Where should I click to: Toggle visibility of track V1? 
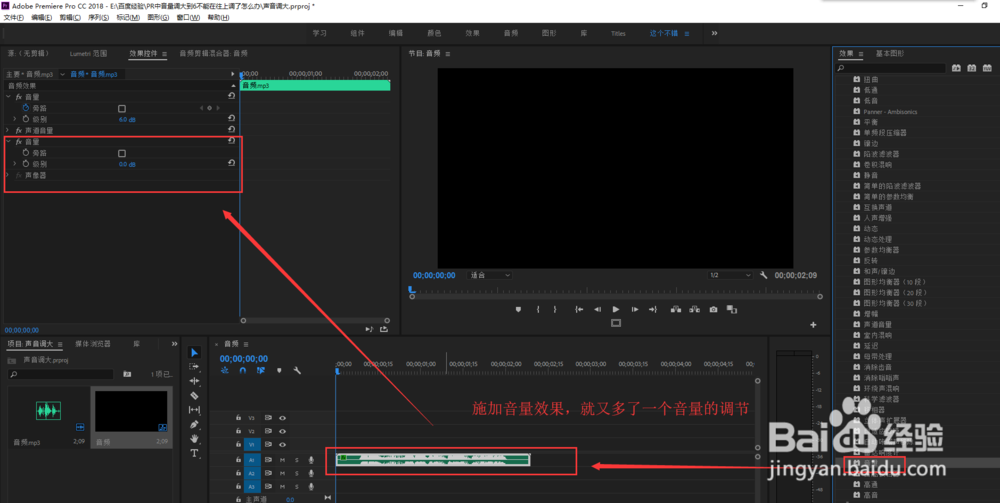click(282, 444)
